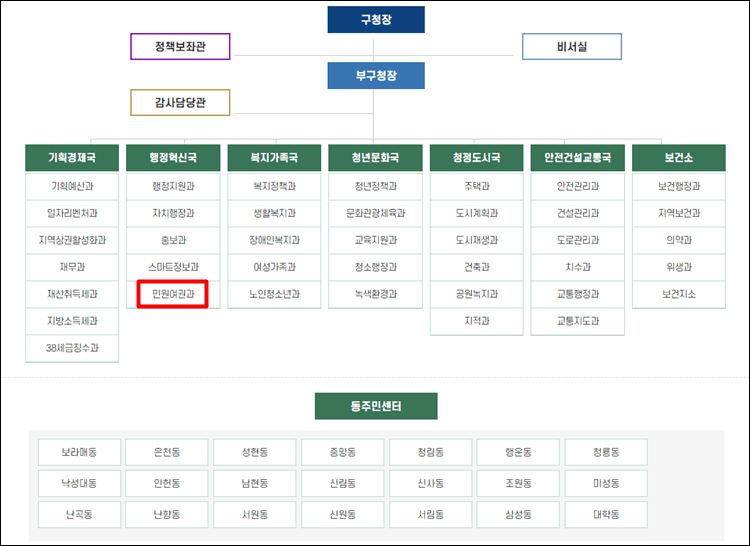Screen dimensions: 750x546
Task: Select the 대학동 community center
Action: tap(606, 514)
